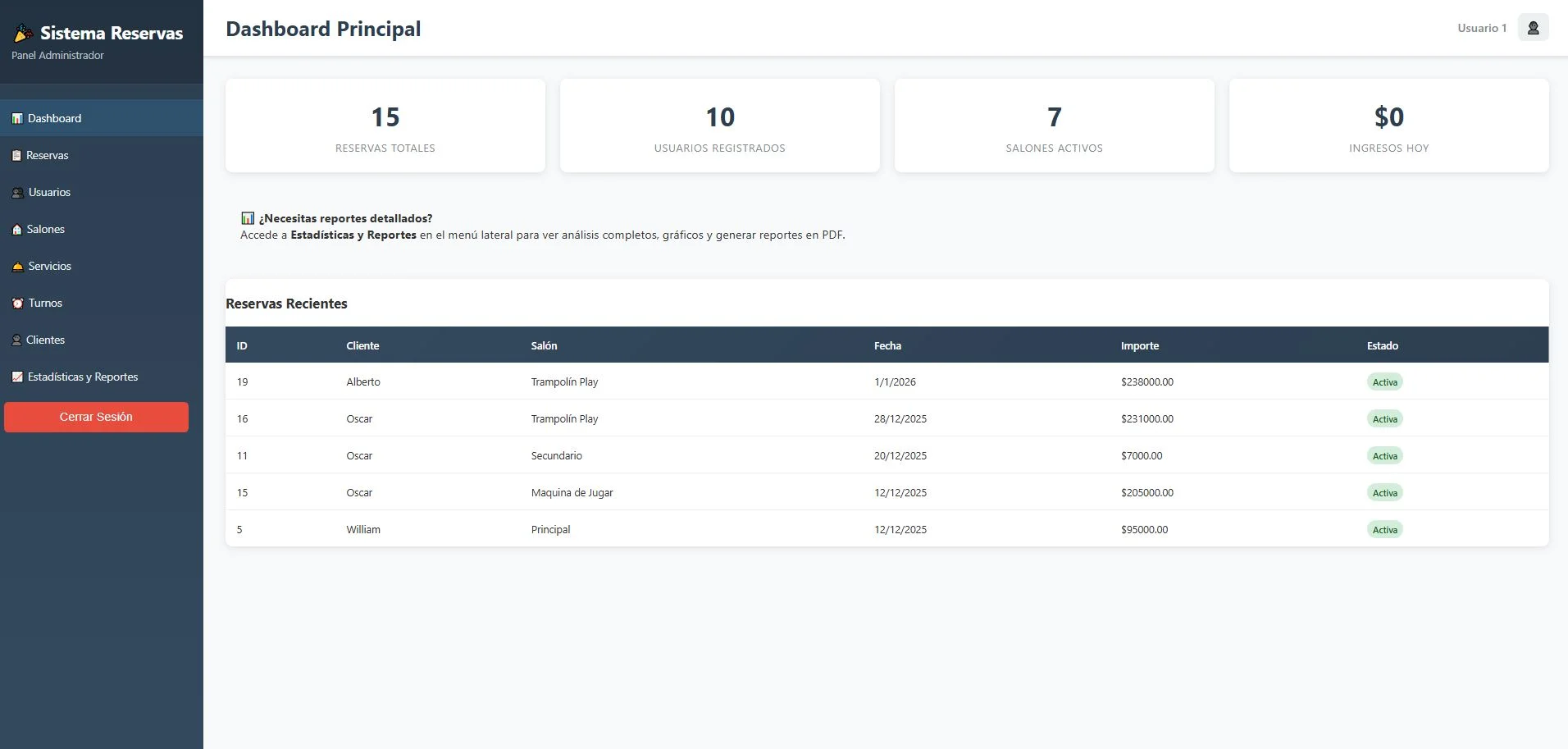Click the user profile avatar icon
1568x749 pixels.
tap(1532, 27)
